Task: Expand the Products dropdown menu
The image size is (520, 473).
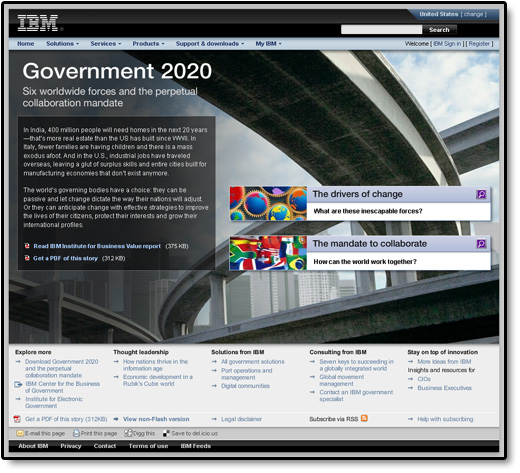Action: click(x=148, y=44)
